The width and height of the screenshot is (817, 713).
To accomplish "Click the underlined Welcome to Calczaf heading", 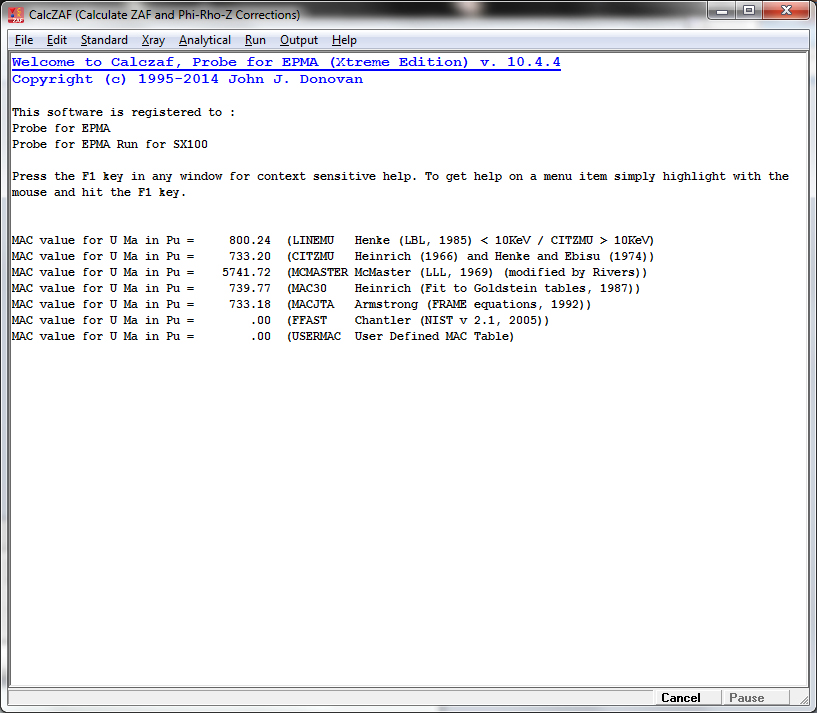I will click(286, 62).
